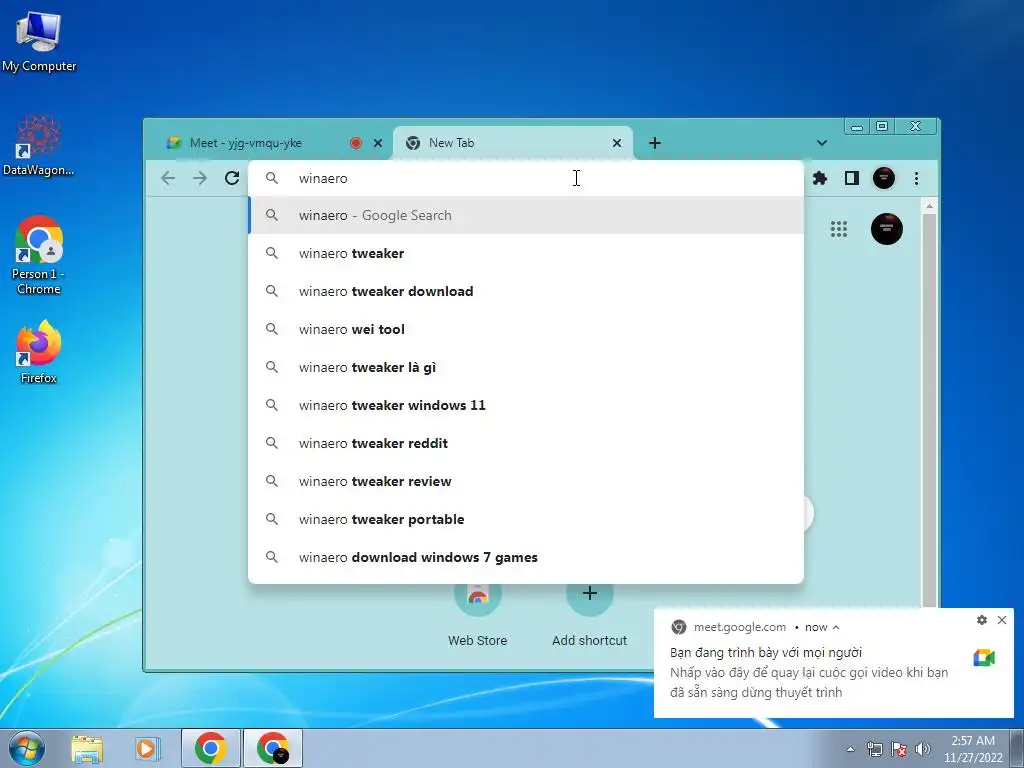
Task: Open the profile avatar in Chrome toolbar
Action: 884,178
